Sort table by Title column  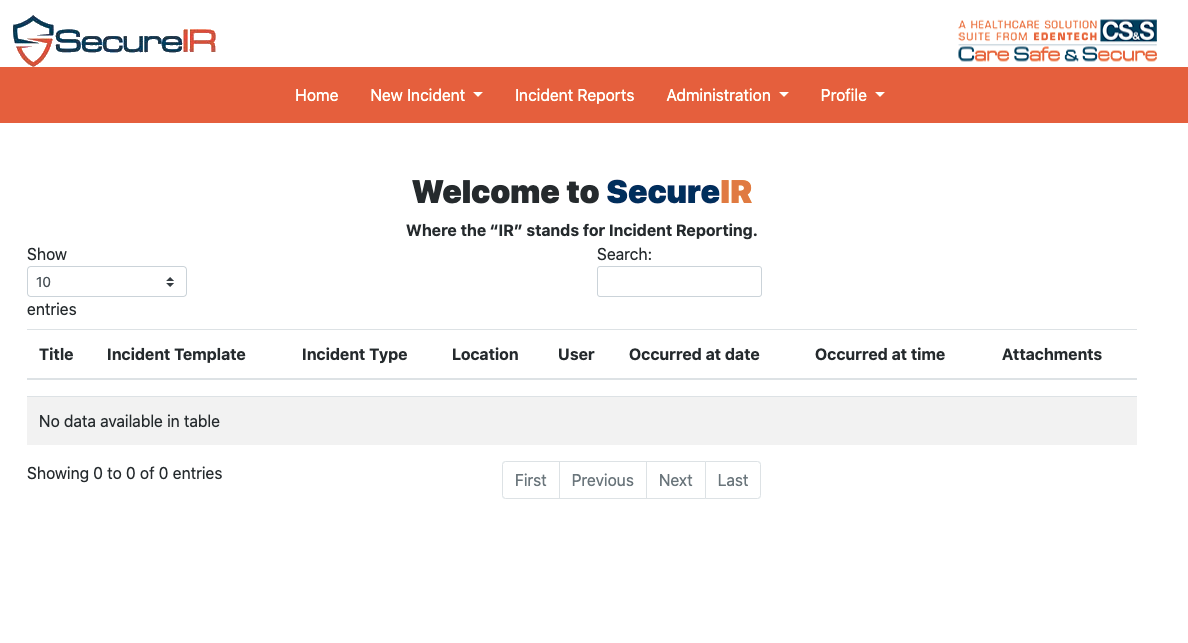tap(56, 354)
